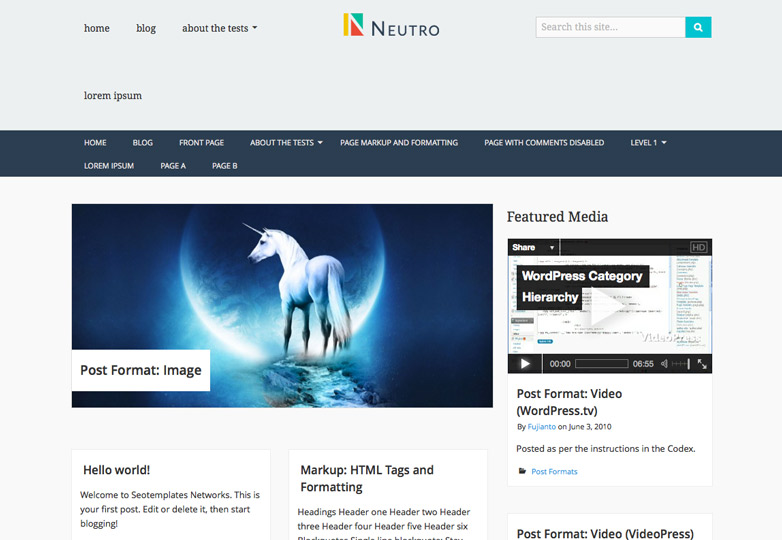The image size is (782, 540).
Task: Click the video current time 00:00
Action: click(x=560, y=364)
